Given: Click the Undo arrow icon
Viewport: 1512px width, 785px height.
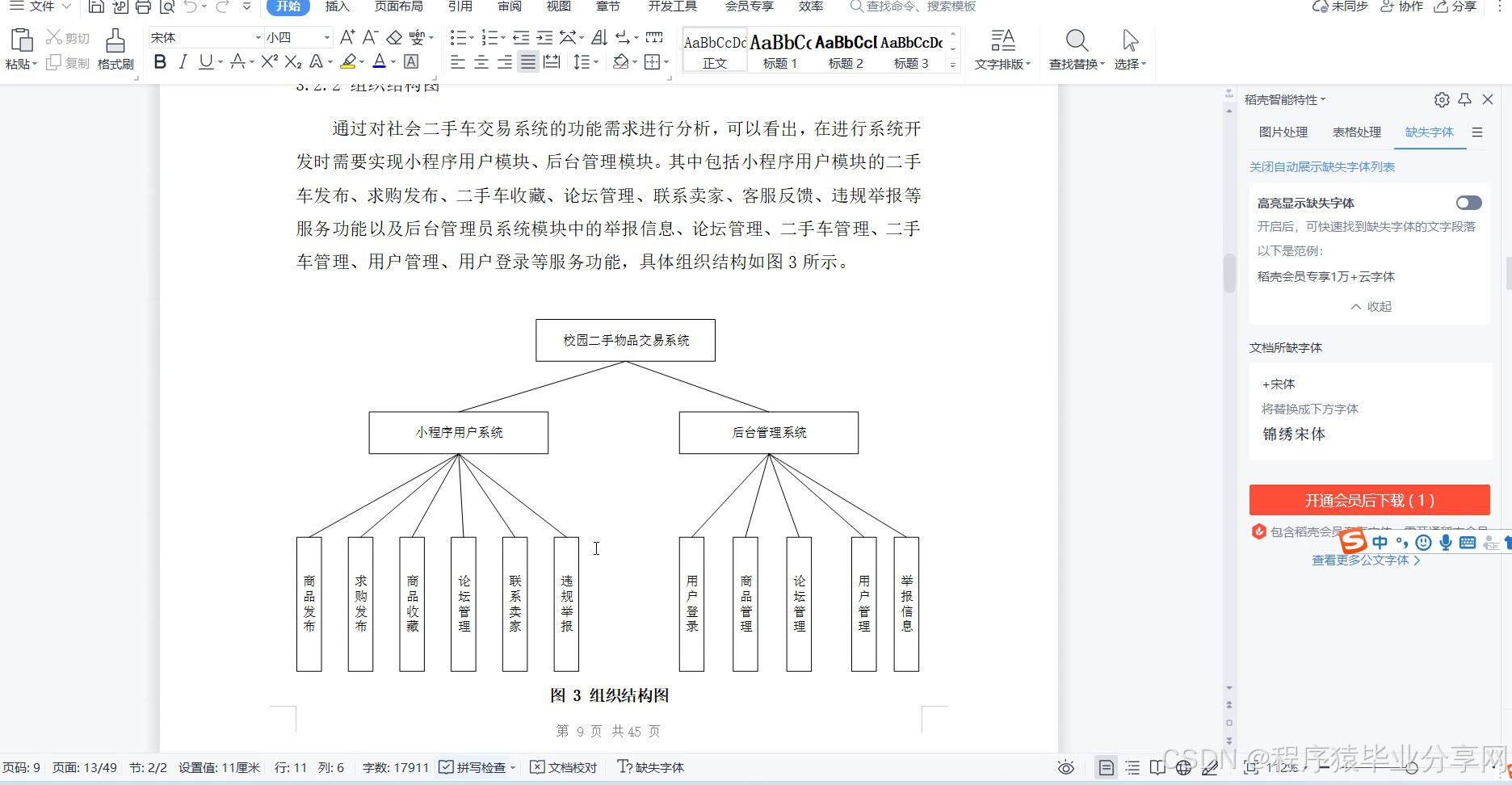Looking at the screenshot, I should pyautogui.click(x=191, y=6).
